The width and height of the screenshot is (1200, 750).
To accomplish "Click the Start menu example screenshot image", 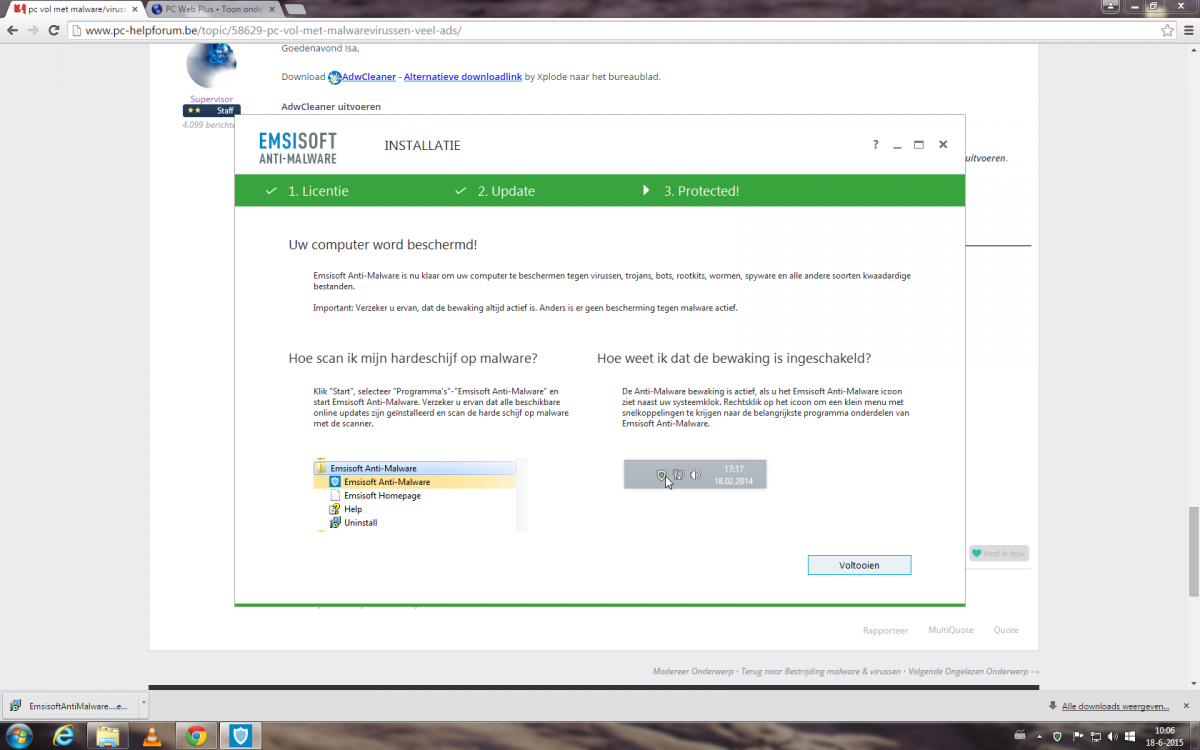I will click(x=420, y=495).
